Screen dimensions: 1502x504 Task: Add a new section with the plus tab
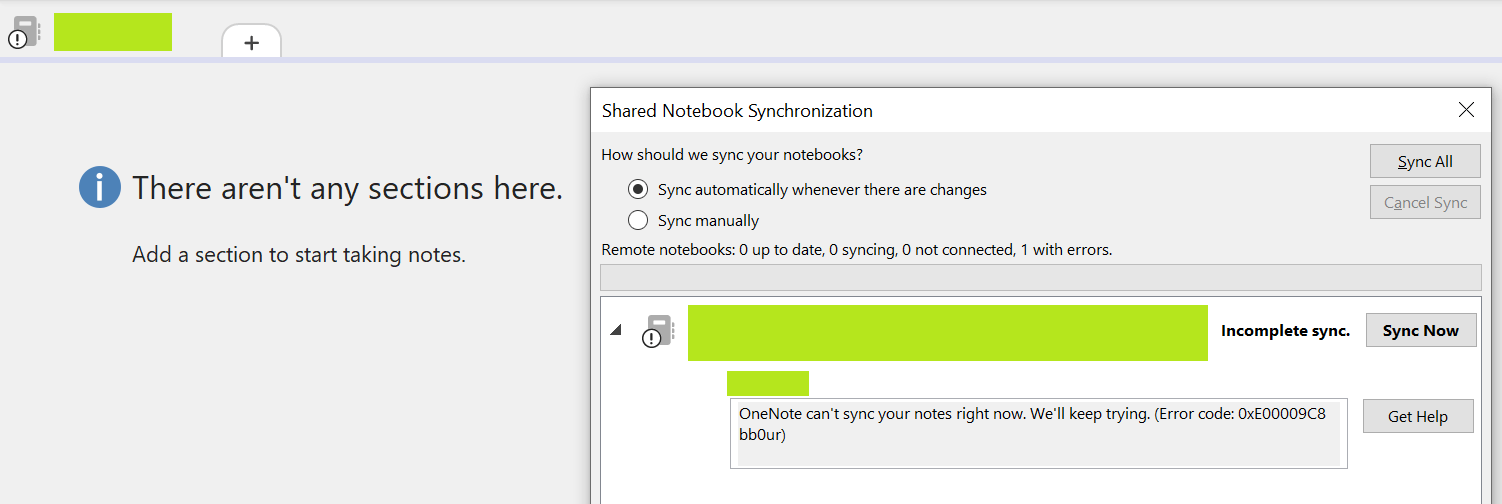click(x=251, y=42)
